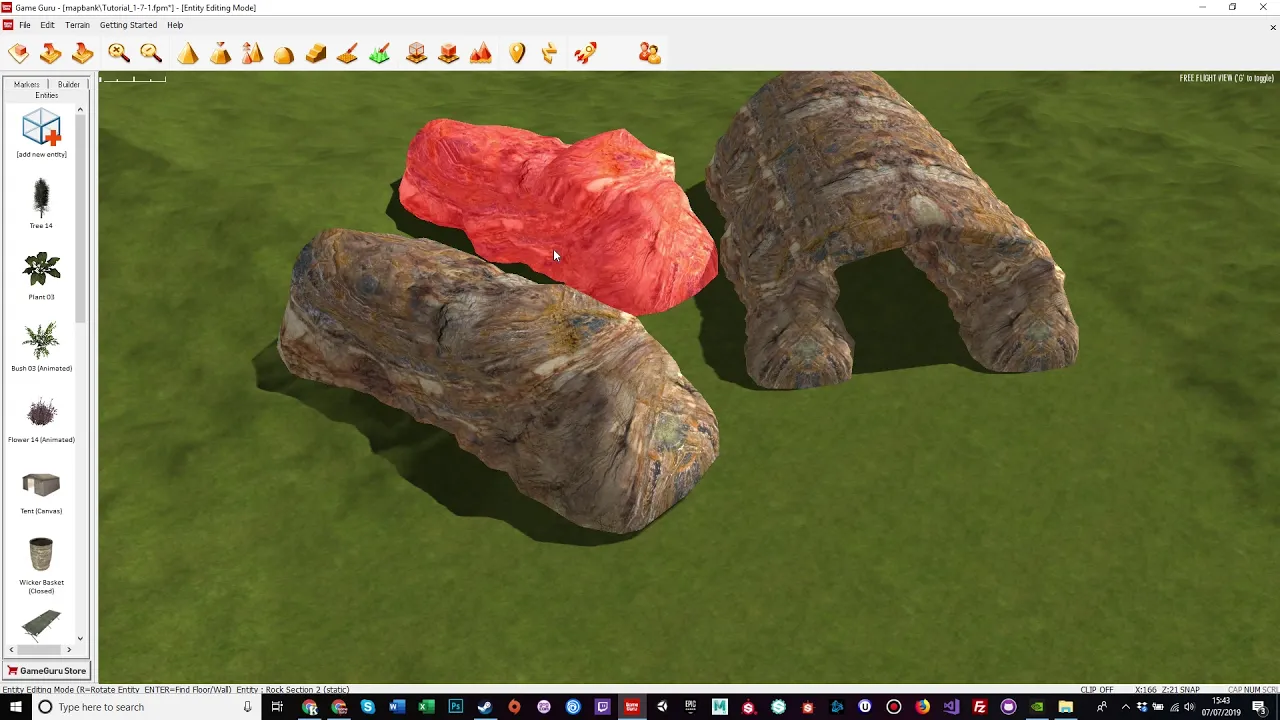The image size is (1280, 720).
Task: Expand the system tray hidden icons chevron
Action: click(1125, 707)
